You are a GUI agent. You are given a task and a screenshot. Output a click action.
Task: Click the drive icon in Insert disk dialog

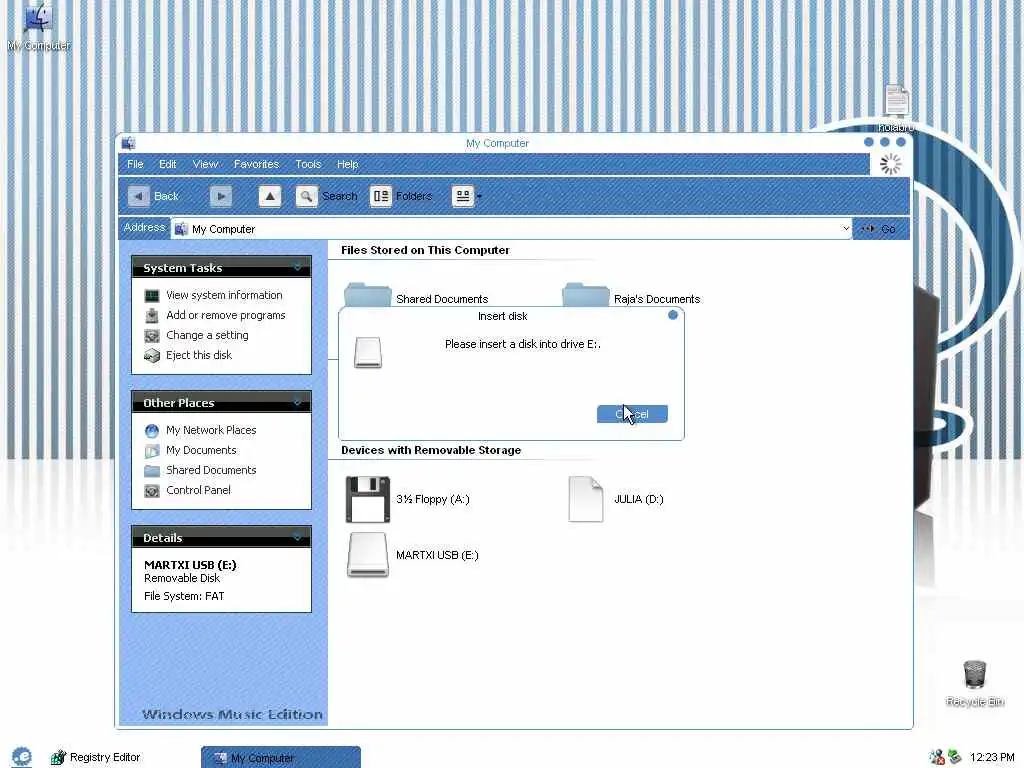[368, 353]
